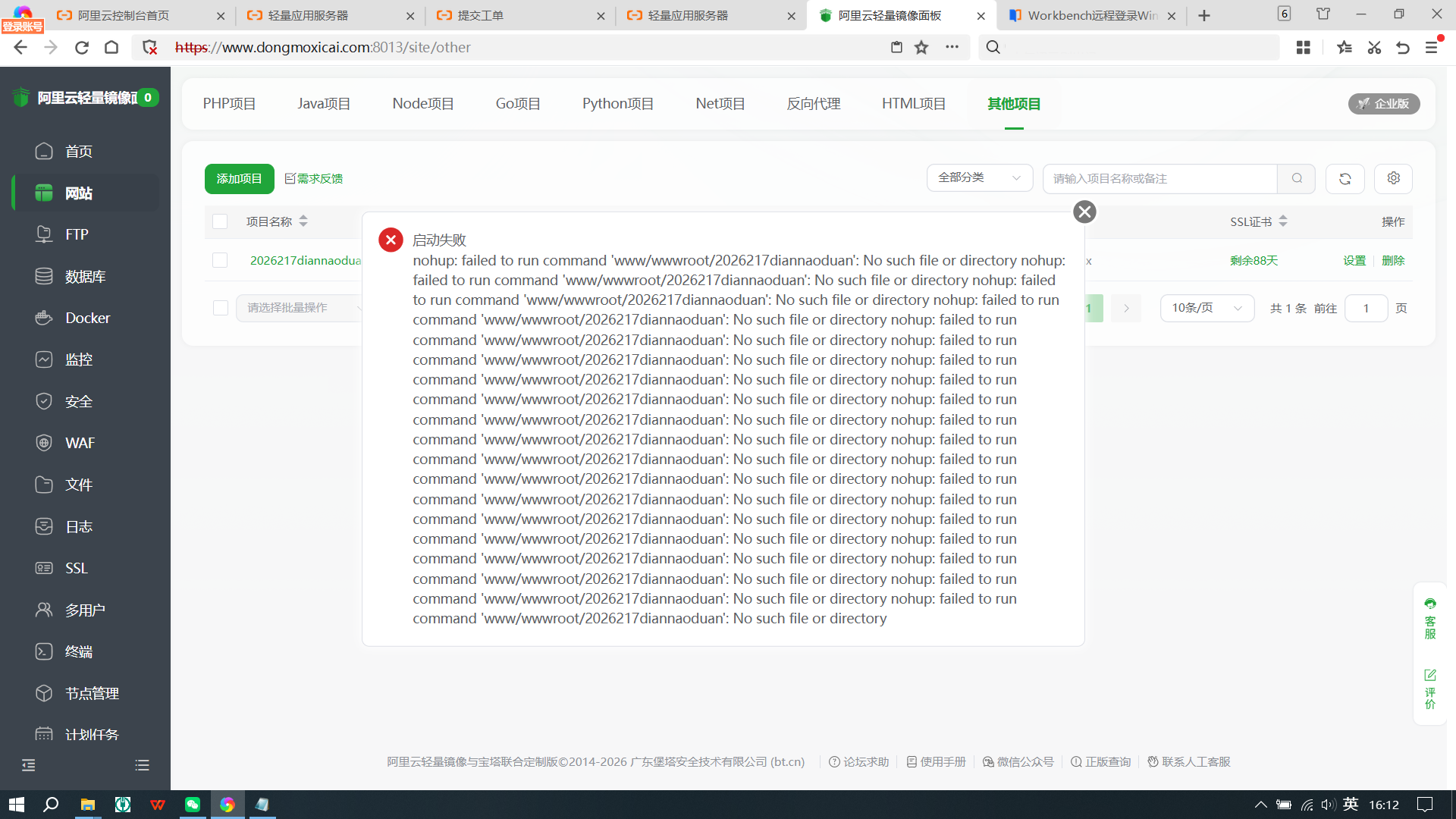The width and height of the screenshot is (1456, 819).
Task: Click the refresh list icon button
Action: pos(1345,179)
